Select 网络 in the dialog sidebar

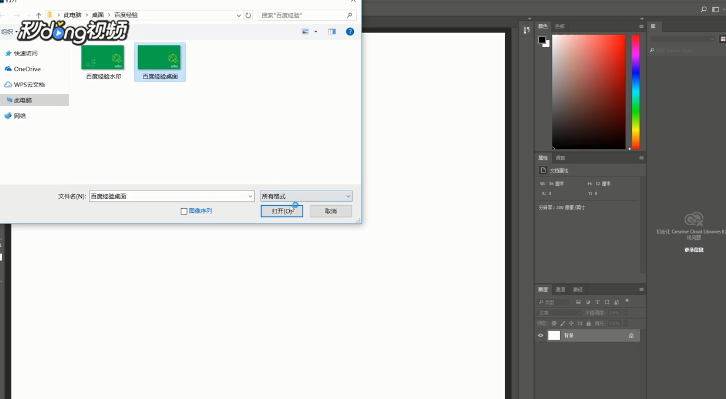tap(15, 116)
